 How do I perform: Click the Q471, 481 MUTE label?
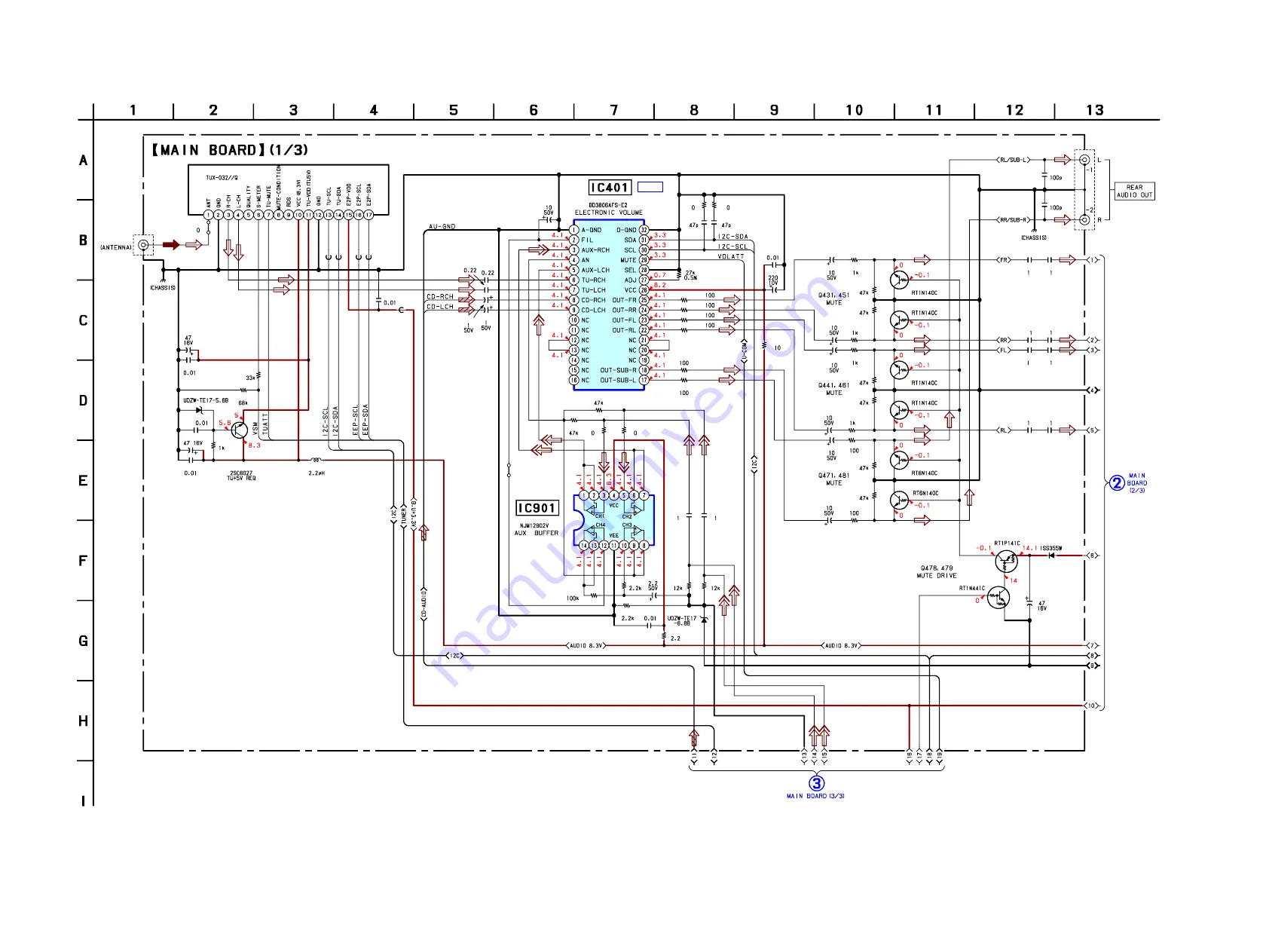(x=833, y=479)
